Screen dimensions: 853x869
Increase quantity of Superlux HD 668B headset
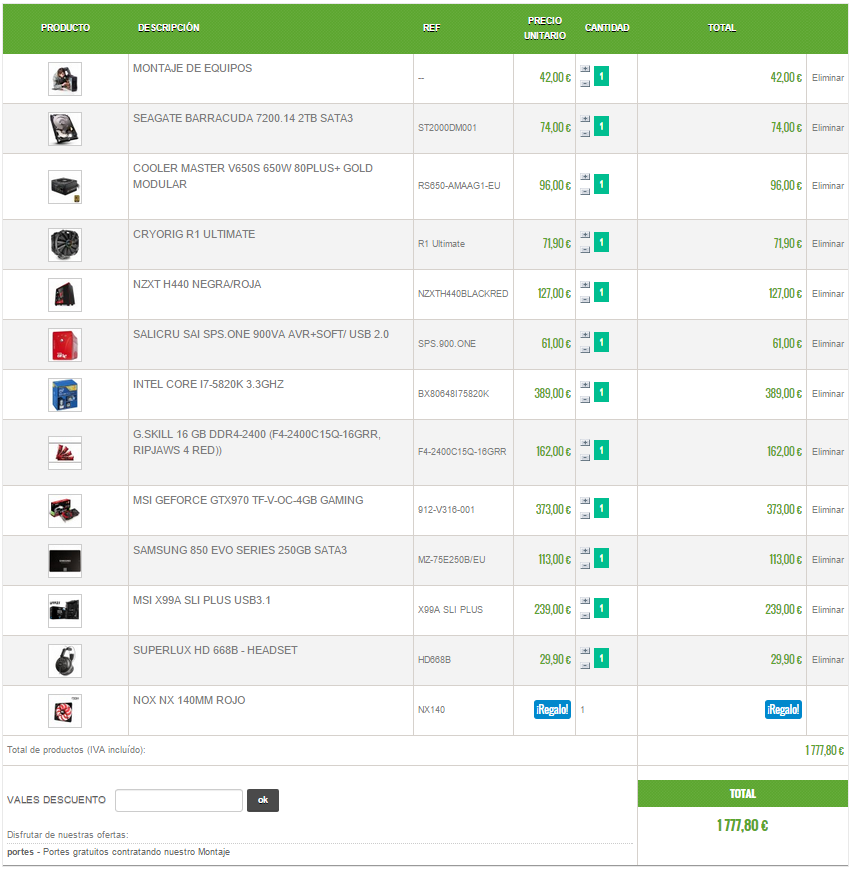pyautogui.click(x=585, y=651)
